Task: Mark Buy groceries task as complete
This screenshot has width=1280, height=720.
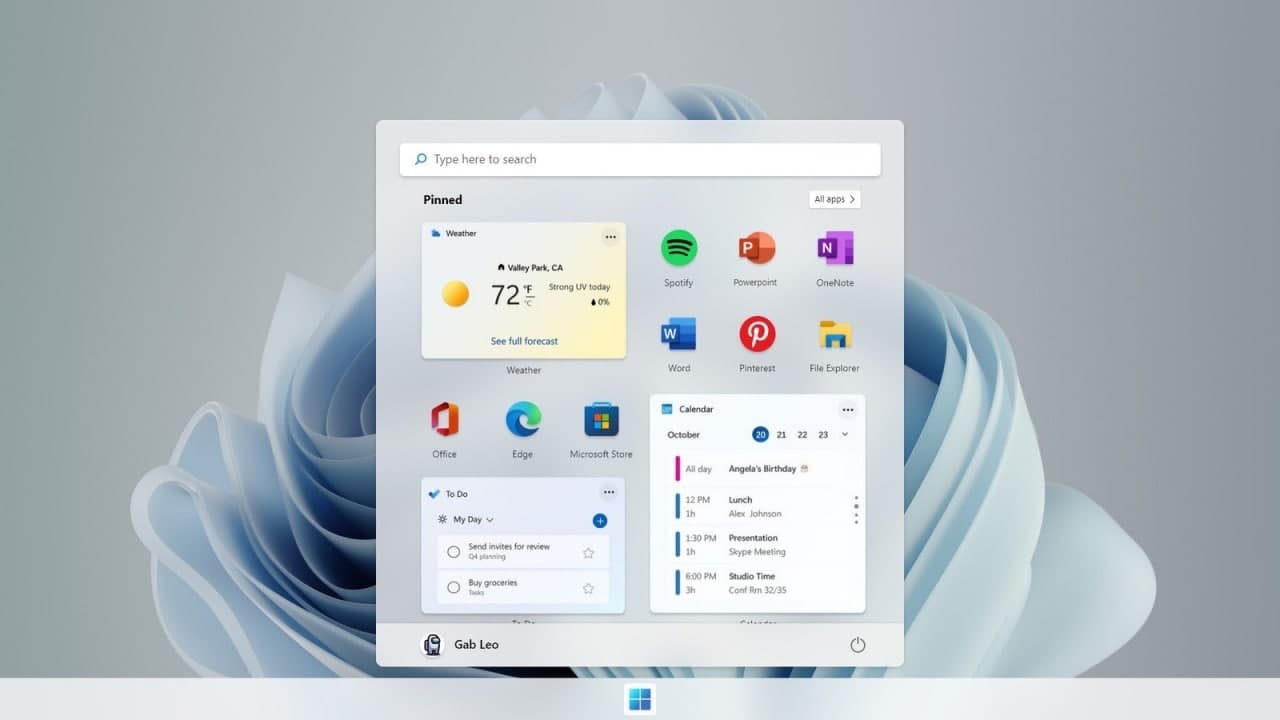Action: [454, 587]
